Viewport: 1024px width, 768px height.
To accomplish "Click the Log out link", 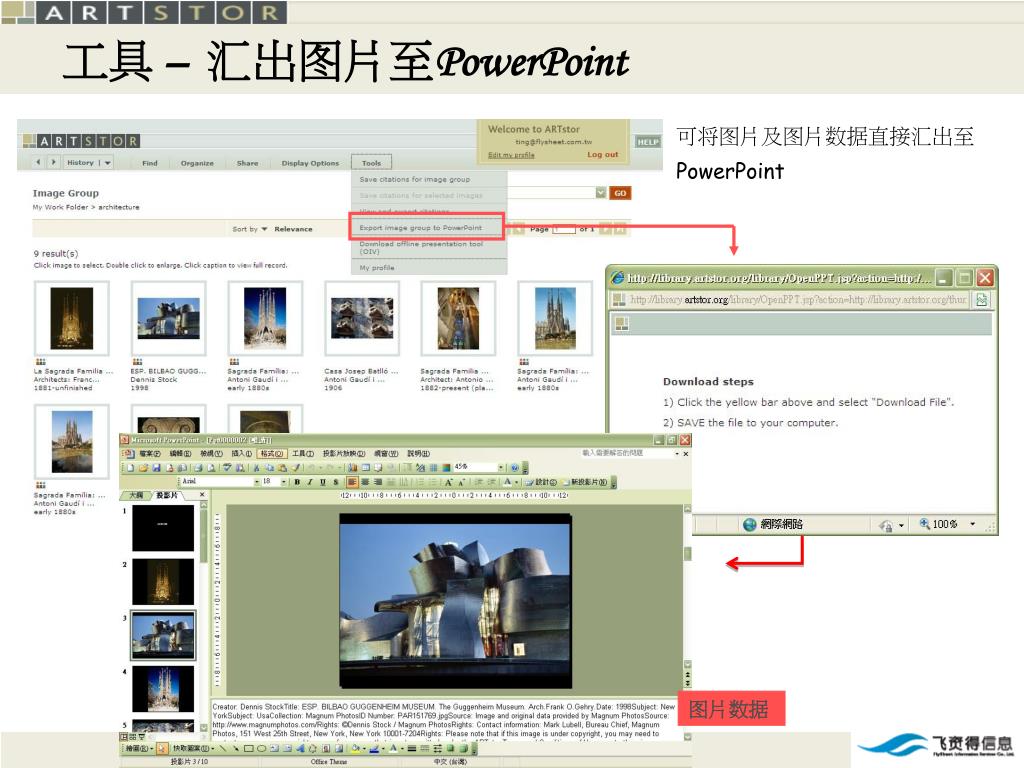I will [602, 155].
